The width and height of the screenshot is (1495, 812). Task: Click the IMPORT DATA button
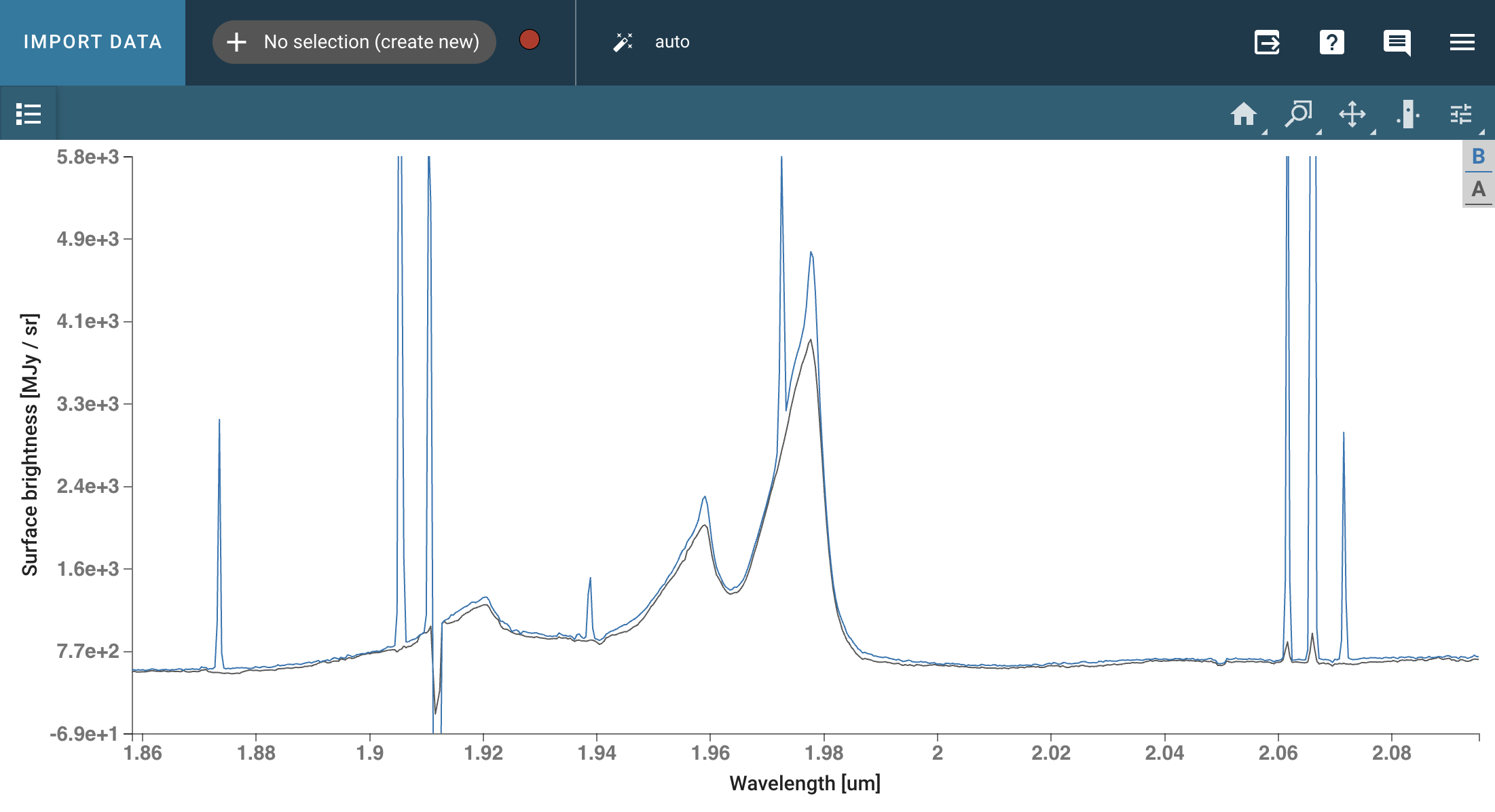tap(92, 42)
